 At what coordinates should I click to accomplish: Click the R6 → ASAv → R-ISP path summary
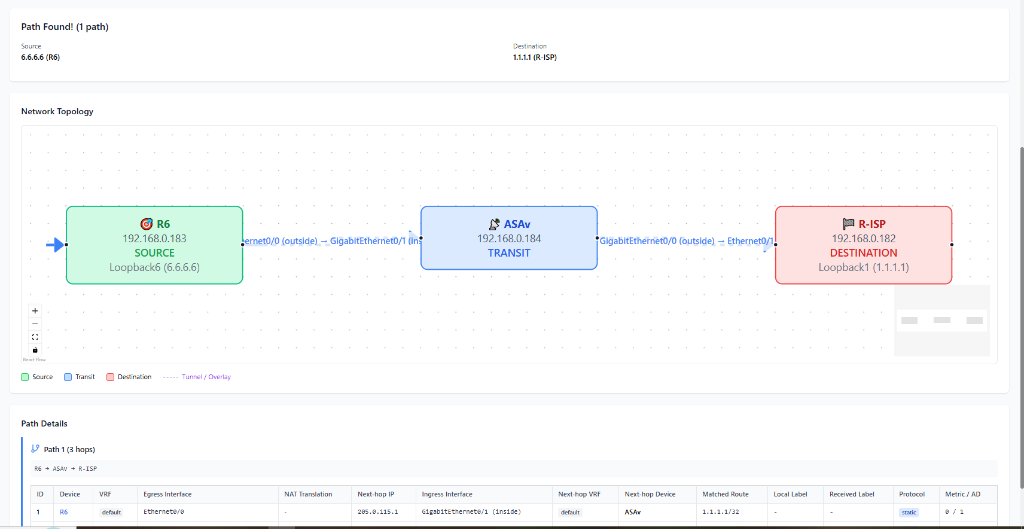point(65,469)
